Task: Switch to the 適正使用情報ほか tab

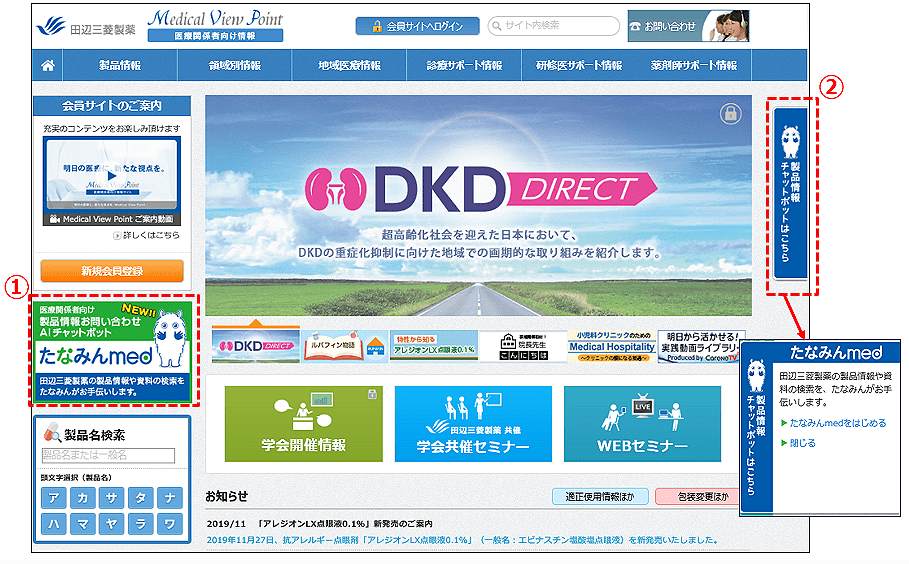Action: click(x=599, y=497)
